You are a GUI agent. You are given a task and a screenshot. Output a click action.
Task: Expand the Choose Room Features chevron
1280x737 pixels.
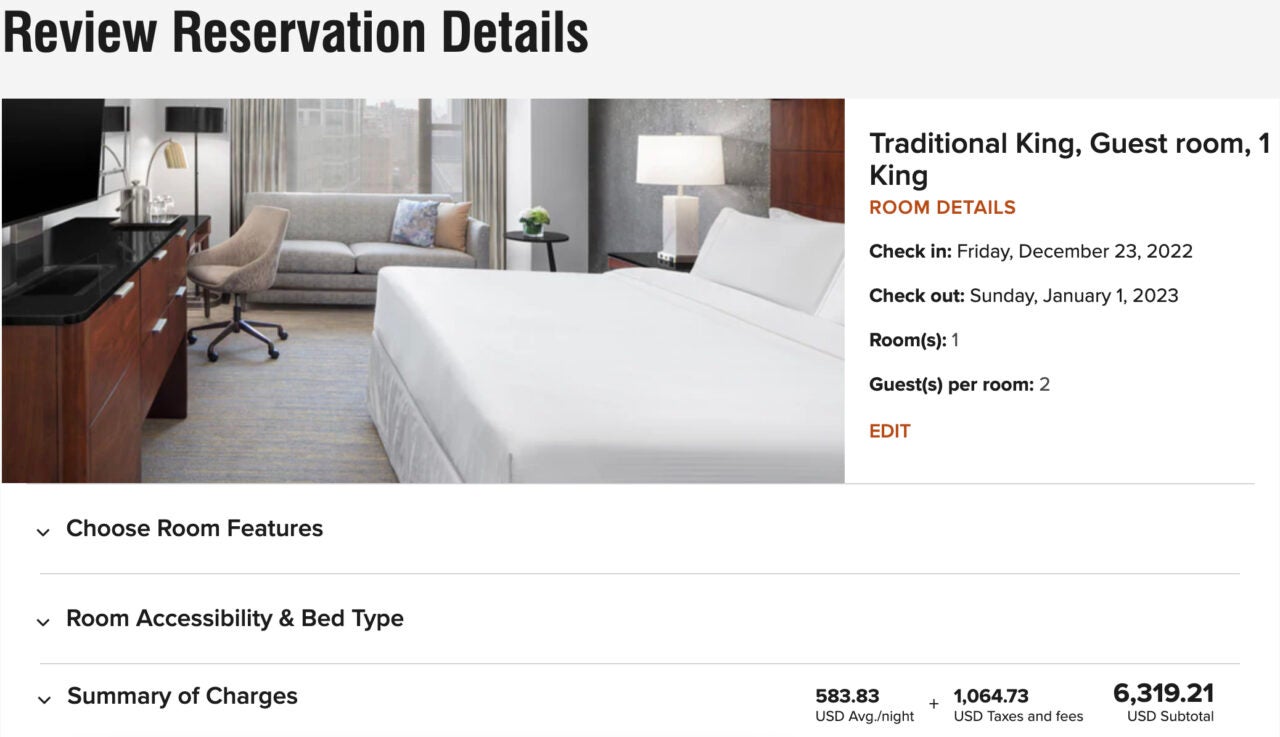pyautogui.click(x=43, y=532)
